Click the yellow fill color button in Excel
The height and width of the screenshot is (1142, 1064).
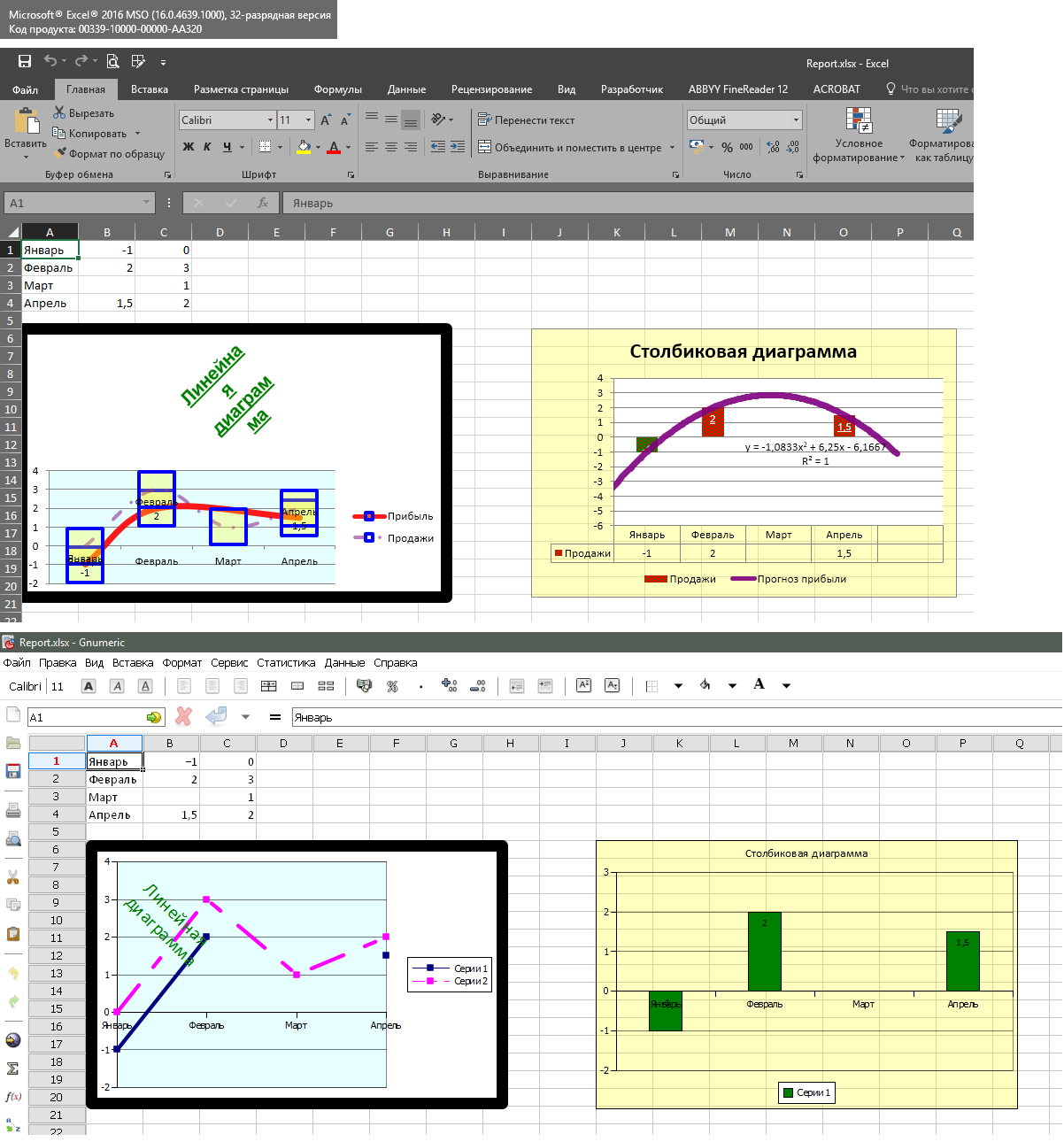304,147
